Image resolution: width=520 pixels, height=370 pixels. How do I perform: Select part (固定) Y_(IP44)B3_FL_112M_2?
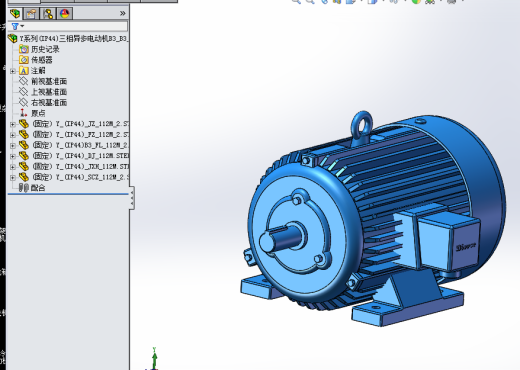tap(74, 145)
